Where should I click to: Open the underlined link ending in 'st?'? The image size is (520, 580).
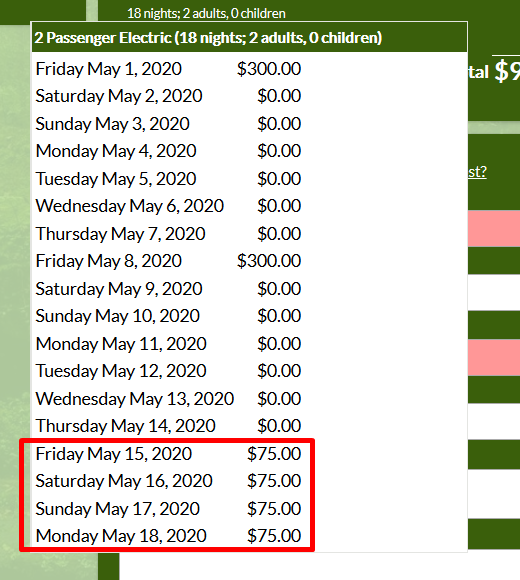(x=477, y=172)
